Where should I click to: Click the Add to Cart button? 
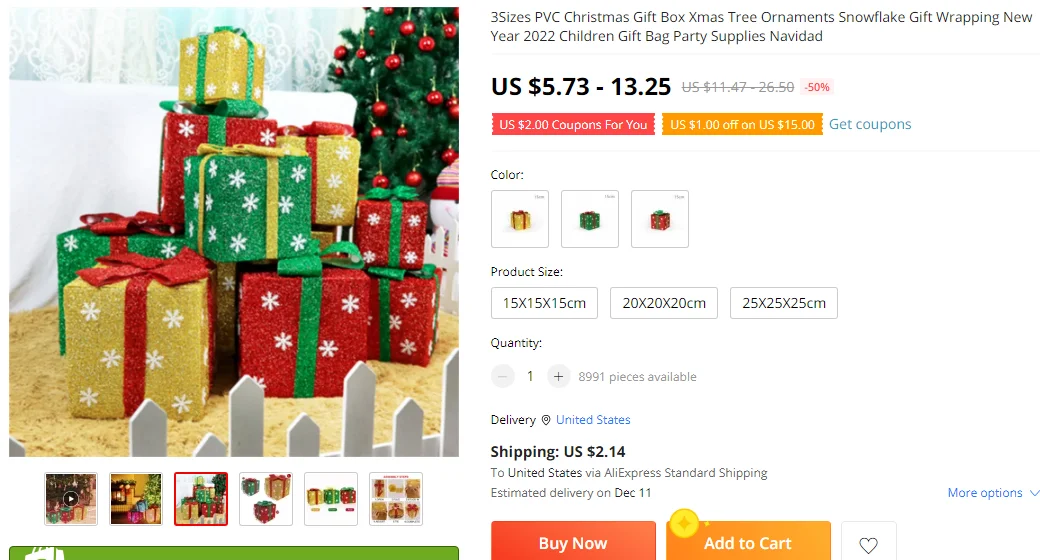coord(748,542)
